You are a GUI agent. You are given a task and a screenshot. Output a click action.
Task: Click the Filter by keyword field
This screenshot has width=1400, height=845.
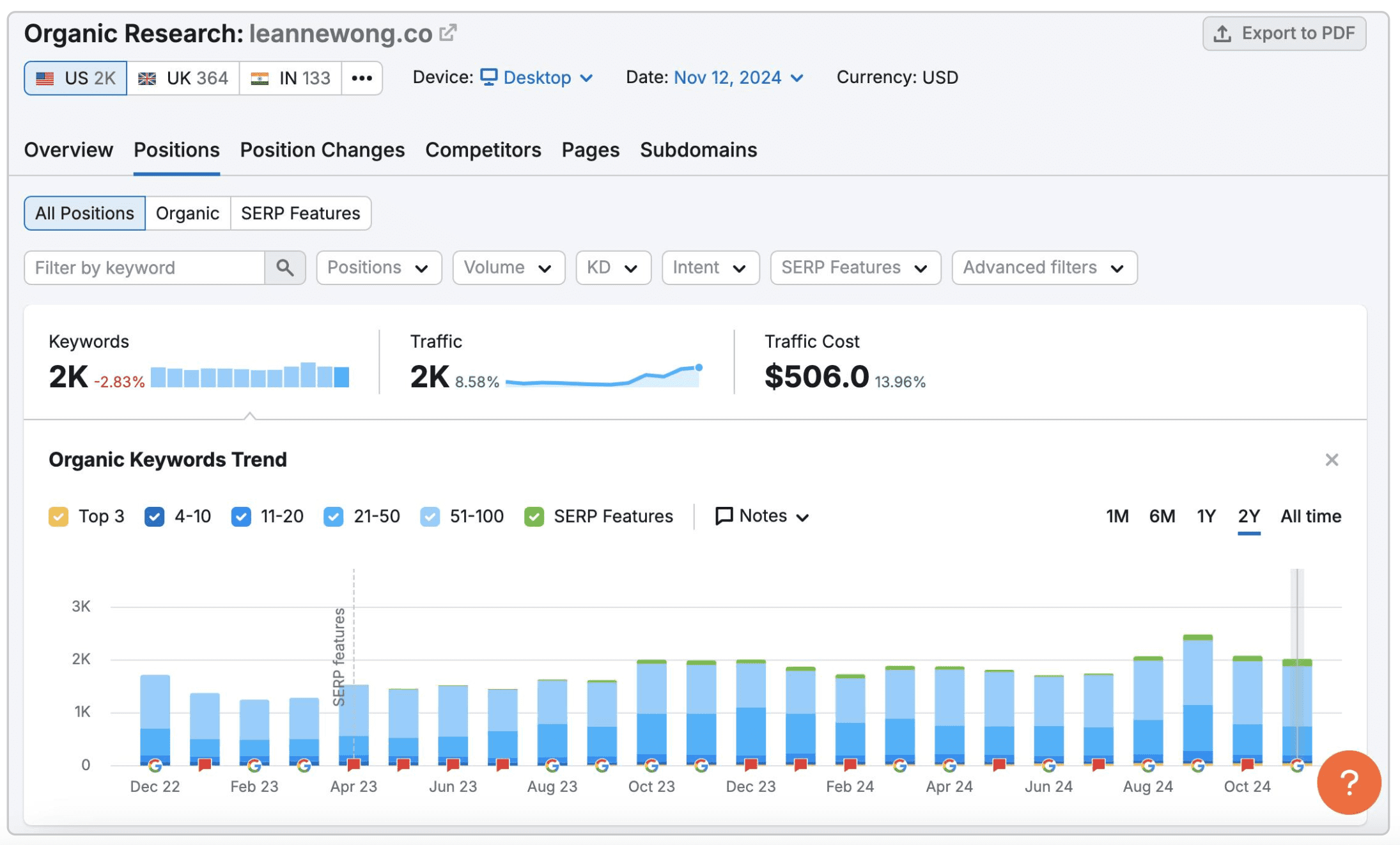pos(144,268)
